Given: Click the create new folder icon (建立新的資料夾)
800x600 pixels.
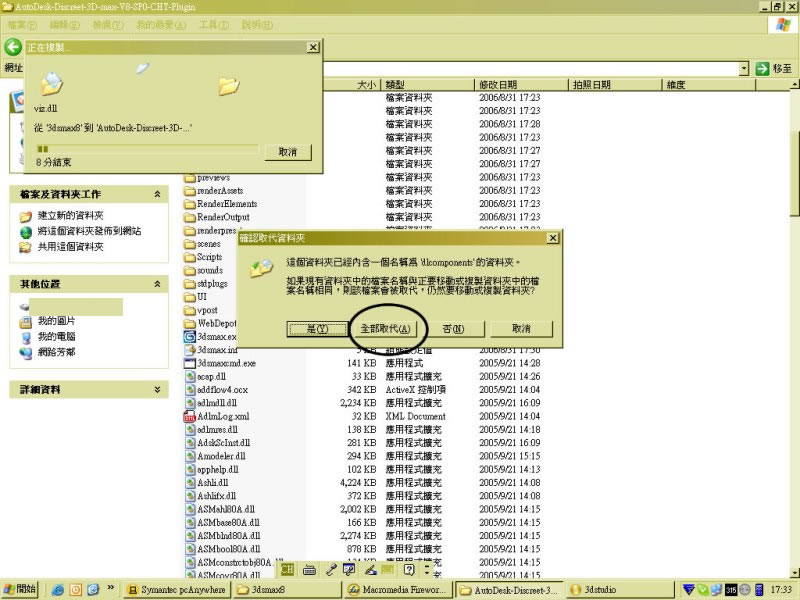Looking at the screenshot, I should point(26,216).
